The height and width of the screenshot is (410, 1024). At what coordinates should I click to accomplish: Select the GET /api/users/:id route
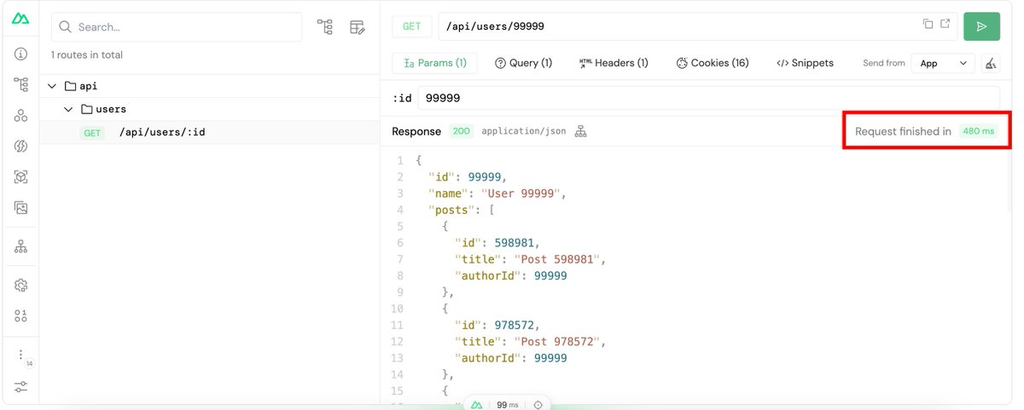210,133
